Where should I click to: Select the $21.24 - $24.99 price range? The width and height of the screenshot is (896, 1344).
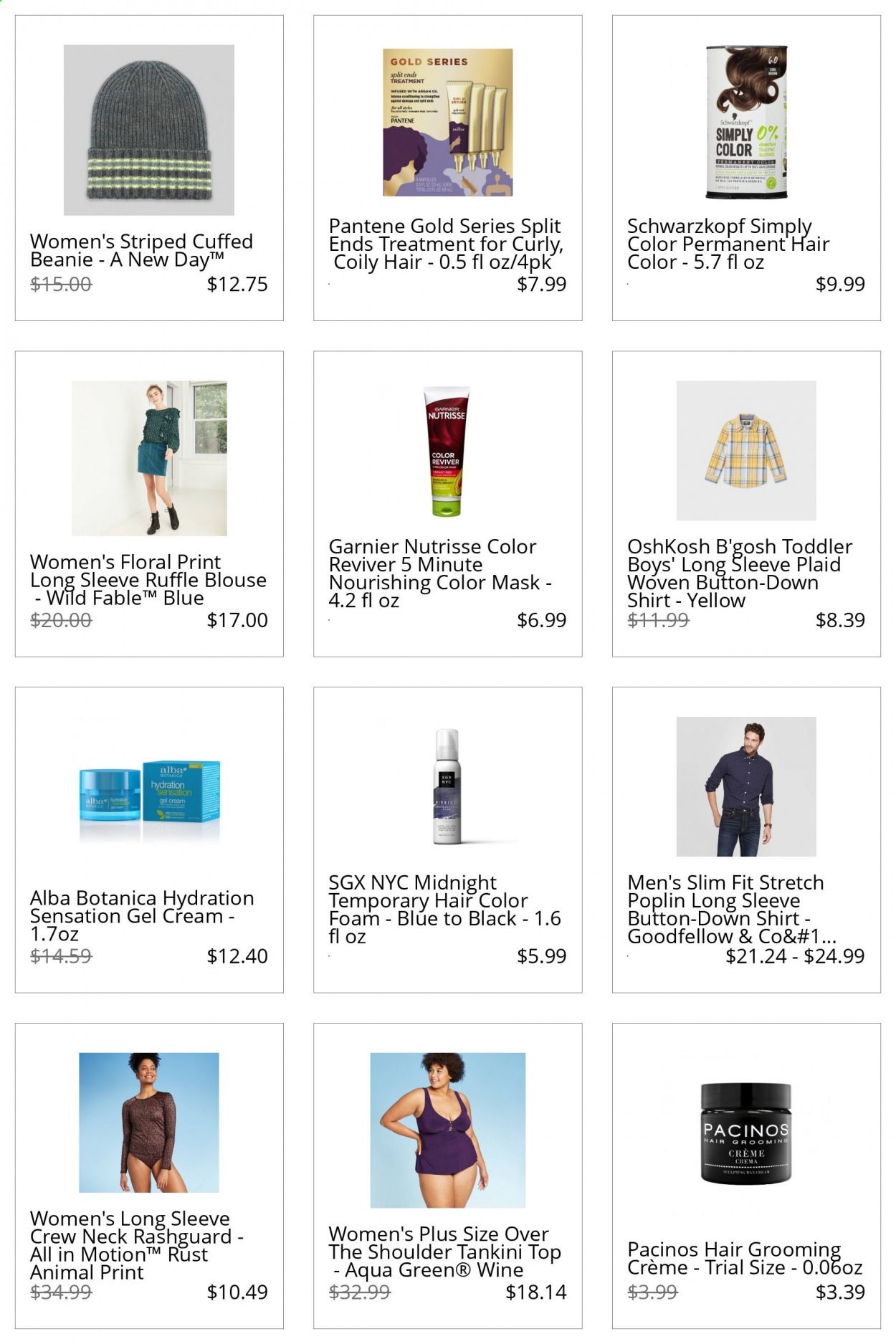[795, 955]
